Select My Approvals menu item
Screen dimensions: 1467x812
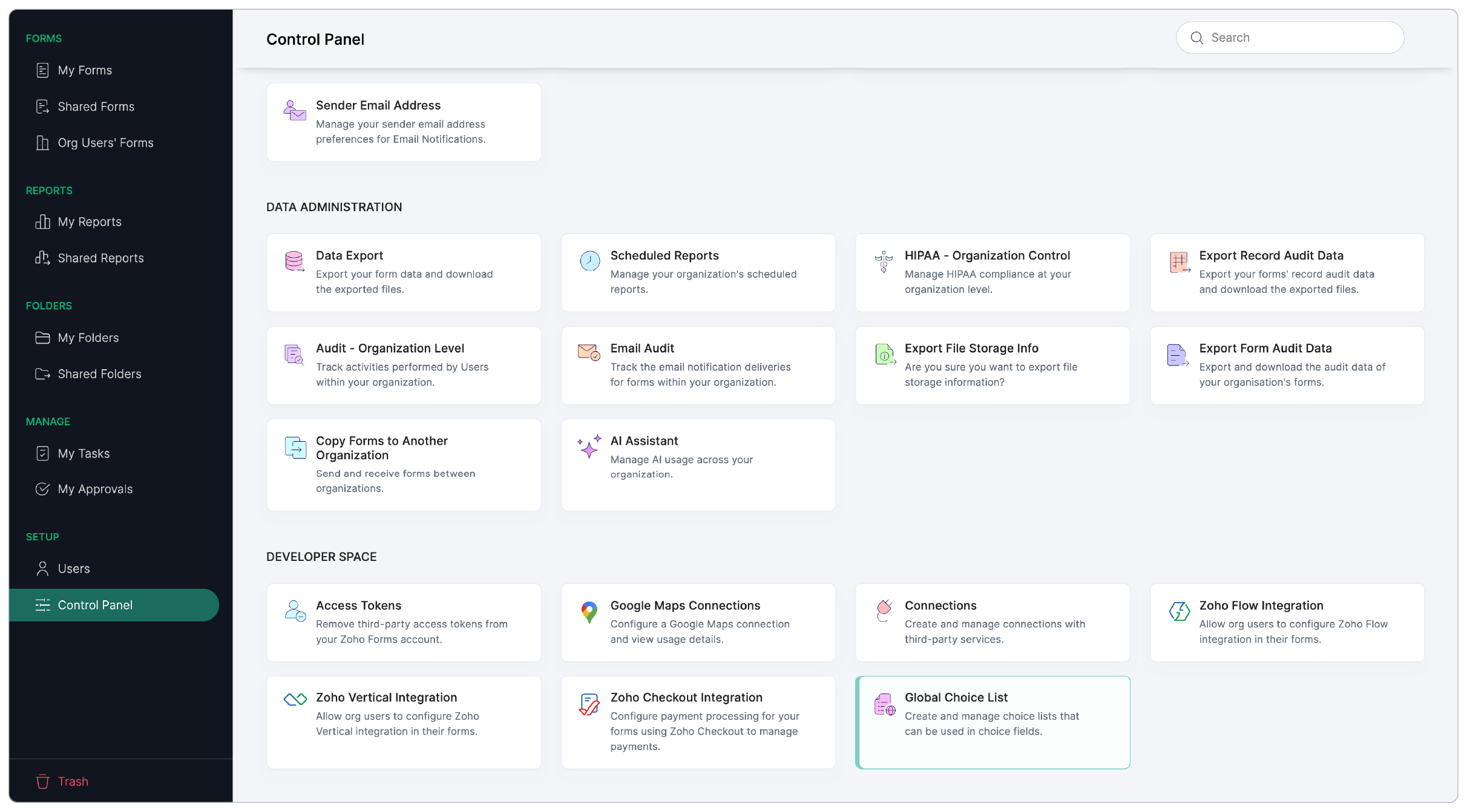(x=95, y=489)
